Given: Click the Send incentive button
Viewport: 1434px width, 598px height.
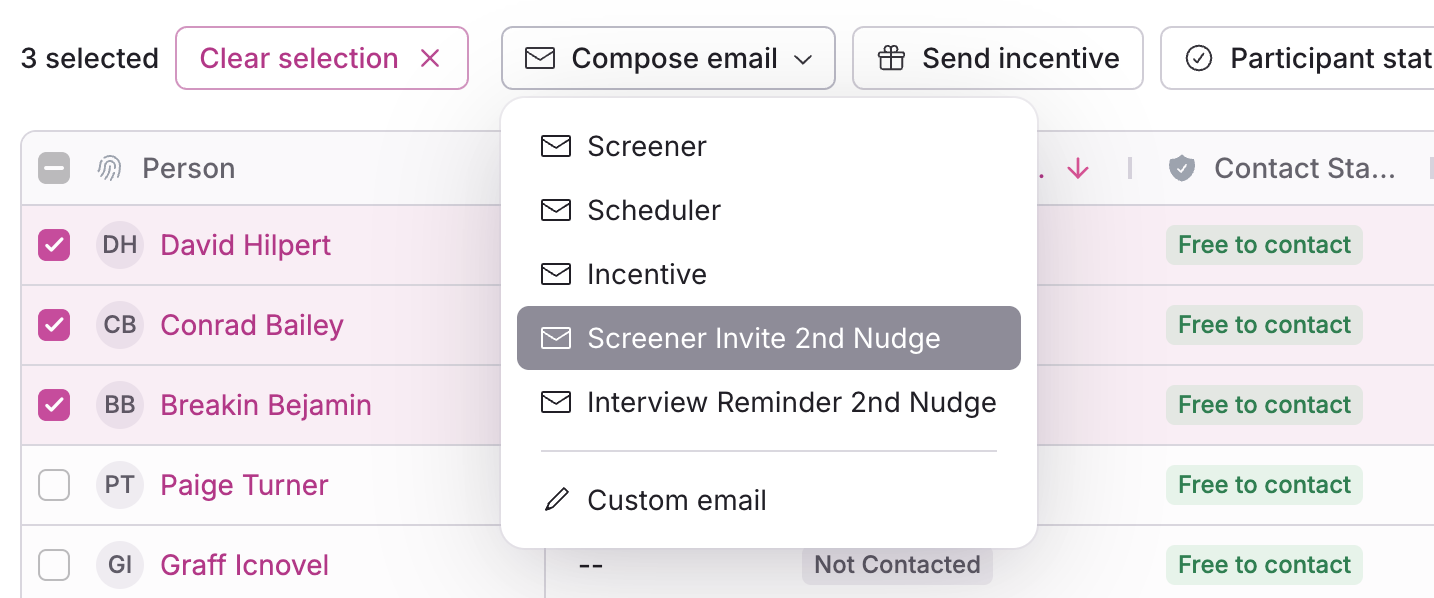Looking at the screenshot, I should (997, 59).
